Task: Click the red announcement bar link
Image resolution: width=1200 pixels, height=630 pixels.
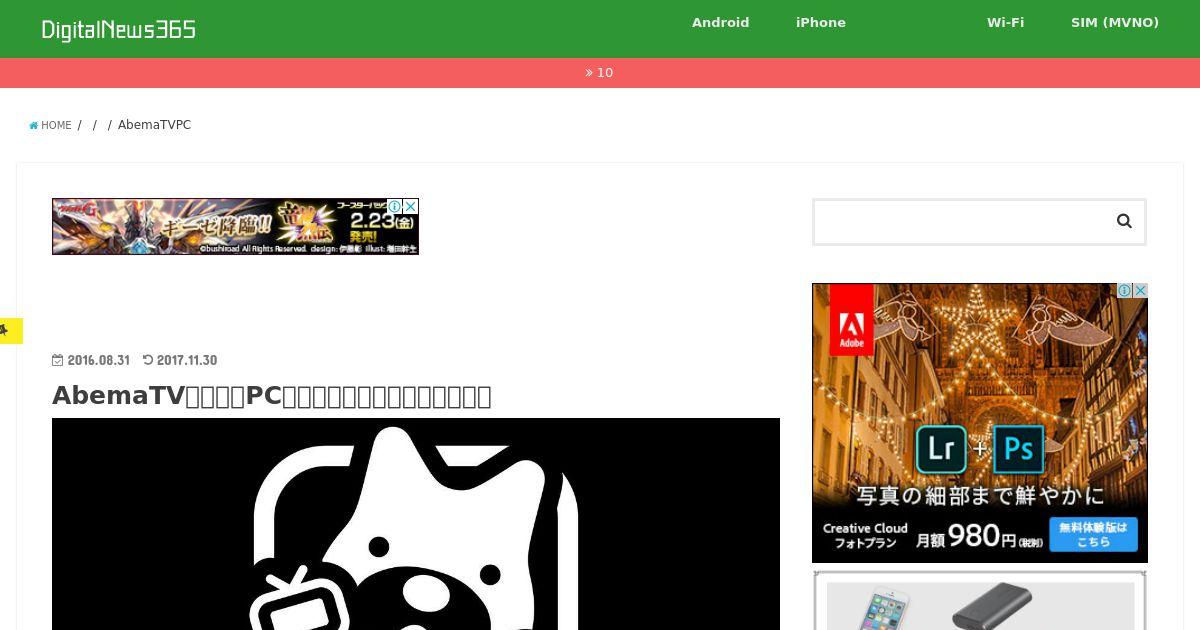Action: tap(599, 73)
